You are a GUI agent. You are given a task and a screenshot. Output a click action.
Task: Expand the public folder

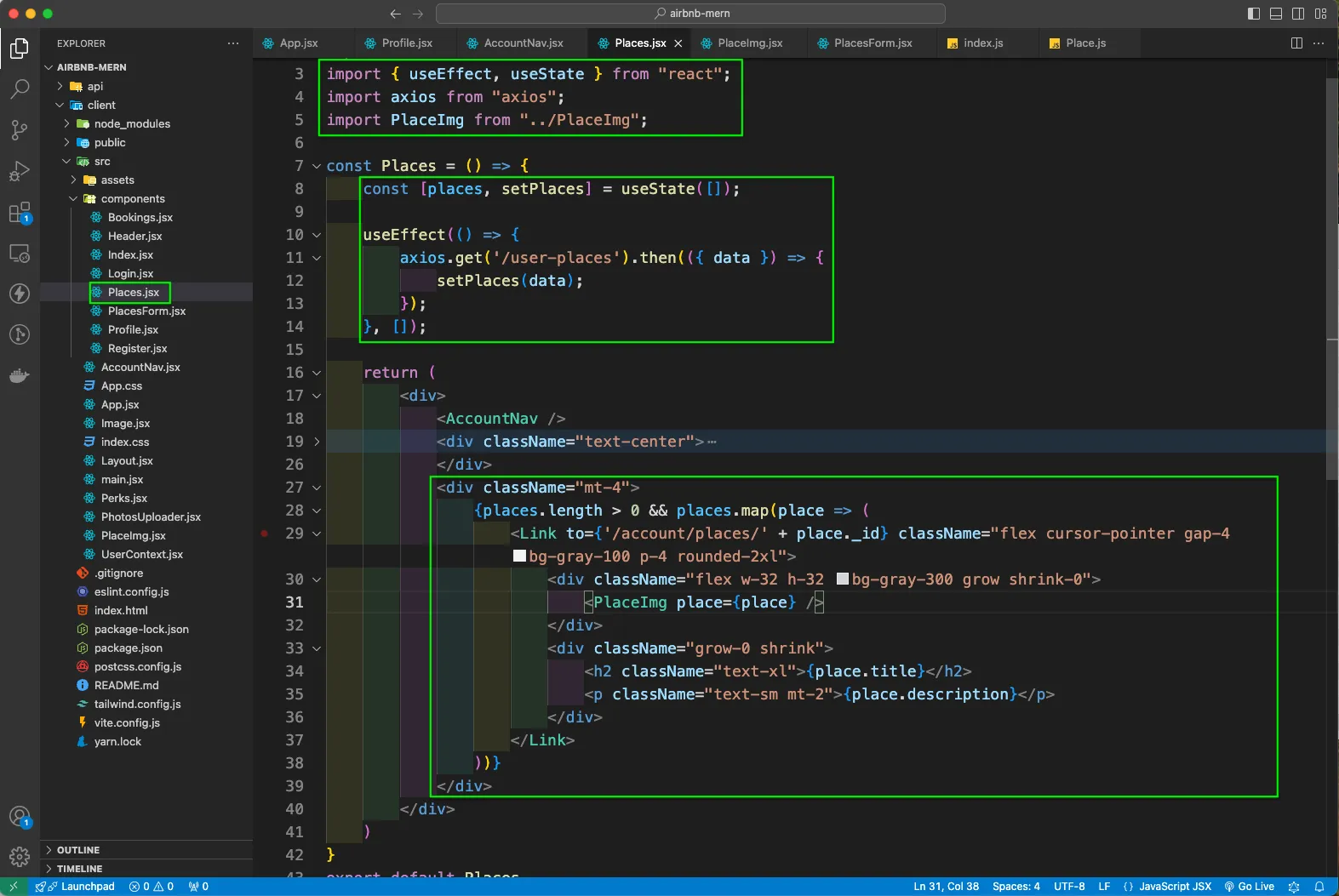(66, 142)
